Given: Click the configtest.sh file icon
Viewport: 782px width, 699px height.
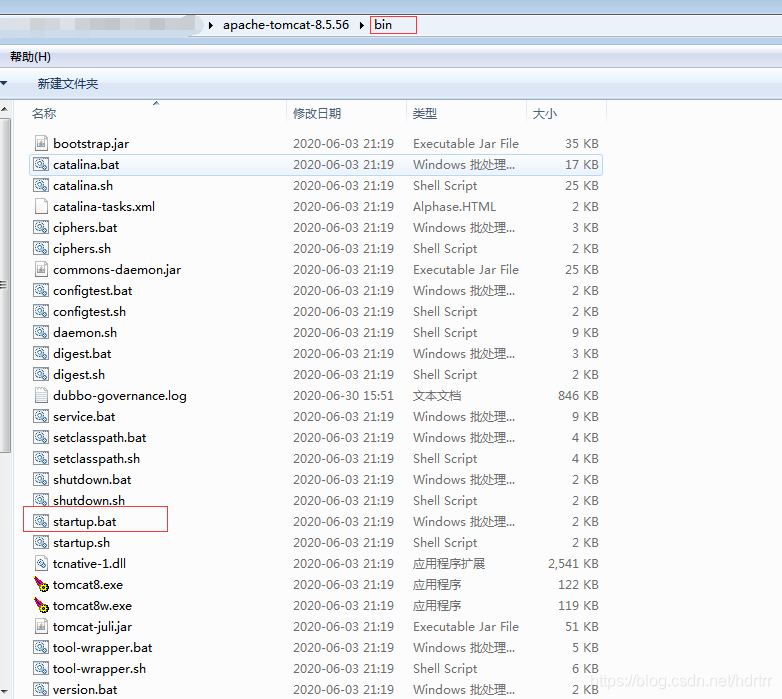Looking at the screenshot, I should (41, 311).
